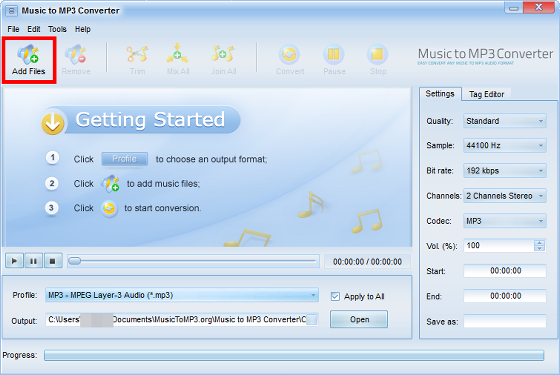Click the application icon in title bar

click(11, 11)
